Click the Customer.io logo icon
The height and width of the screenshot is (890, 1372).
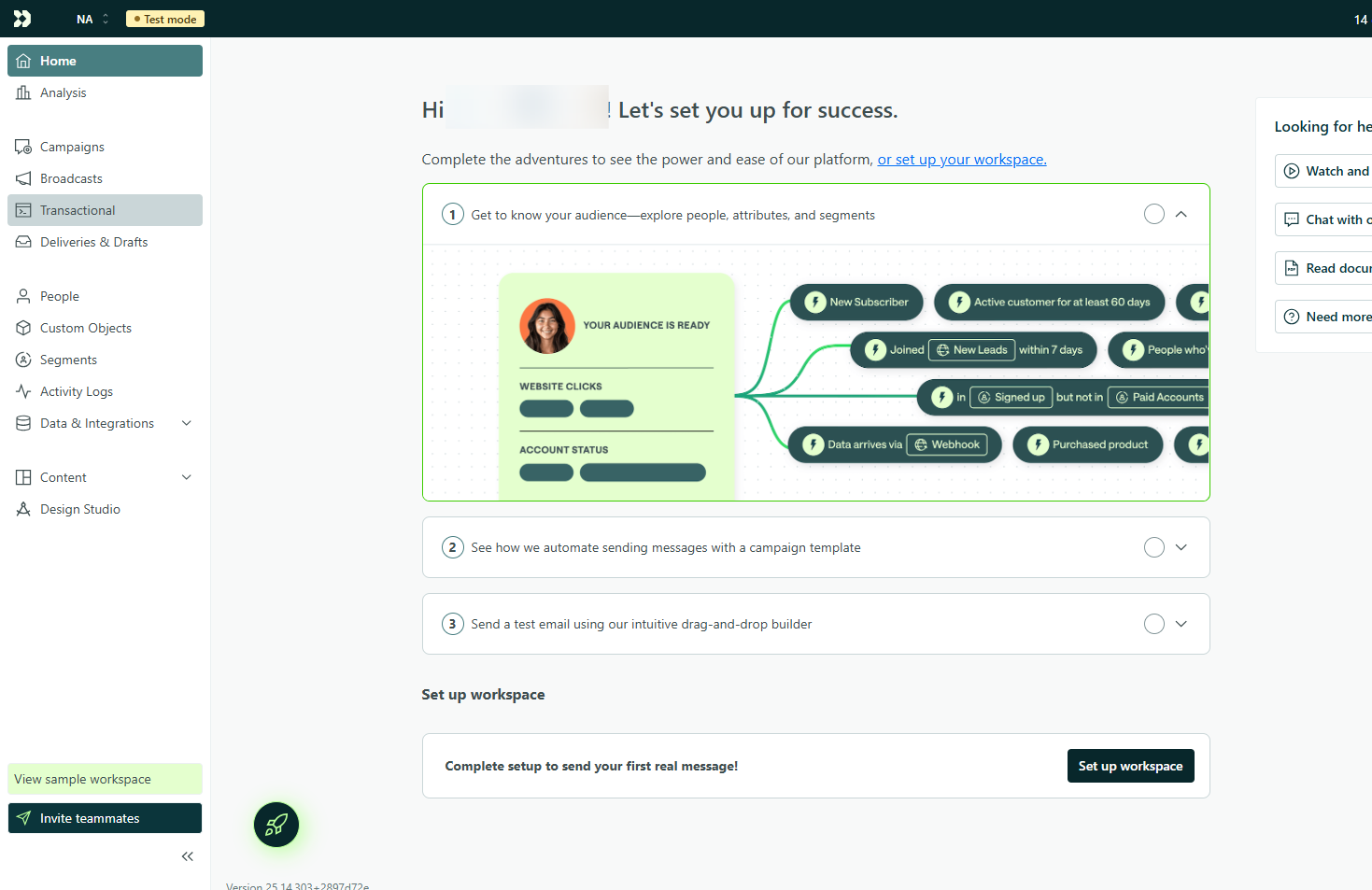point(22,19)
